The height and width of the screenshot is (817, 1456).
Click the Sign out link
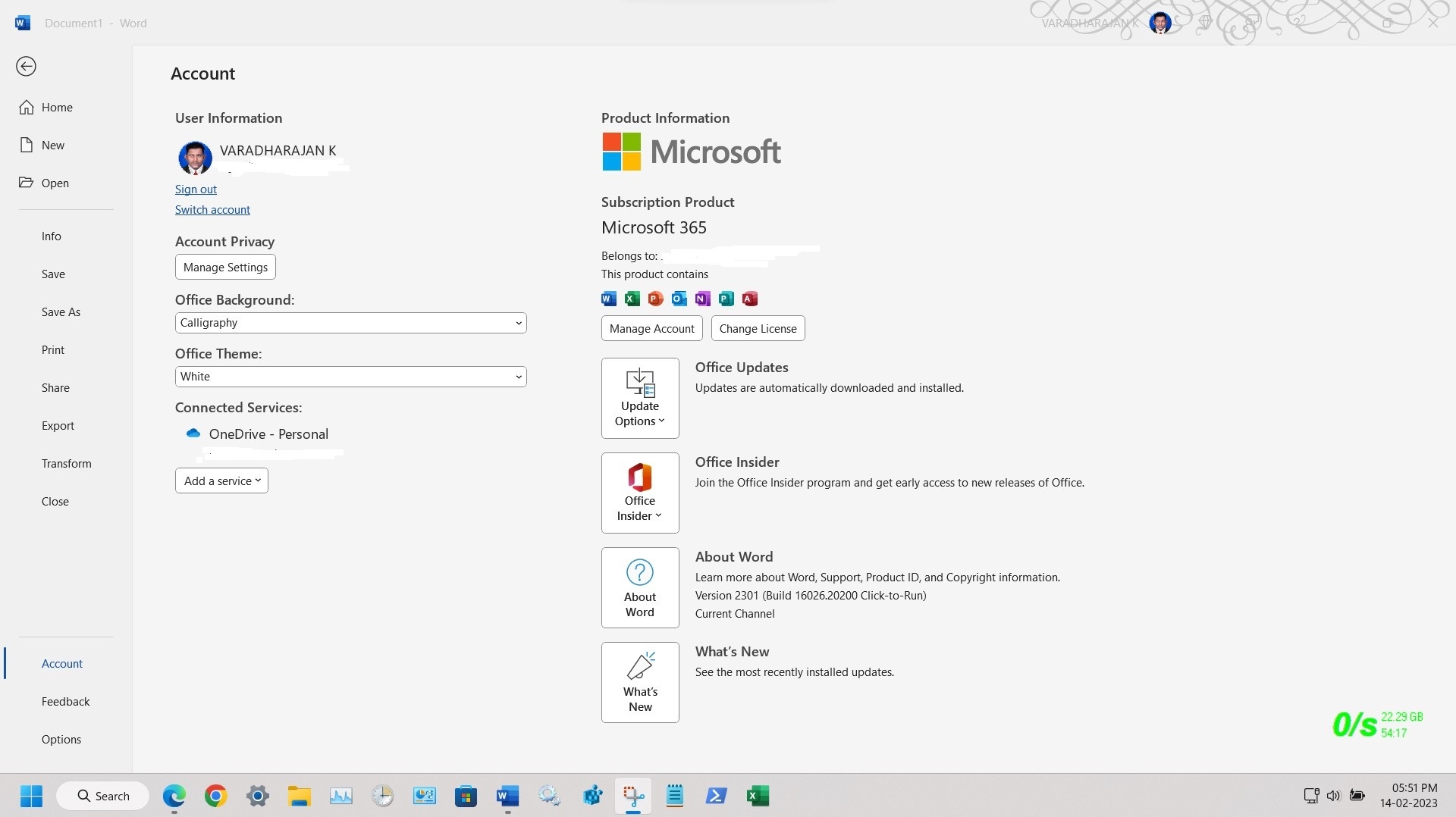tap(196, 189)
